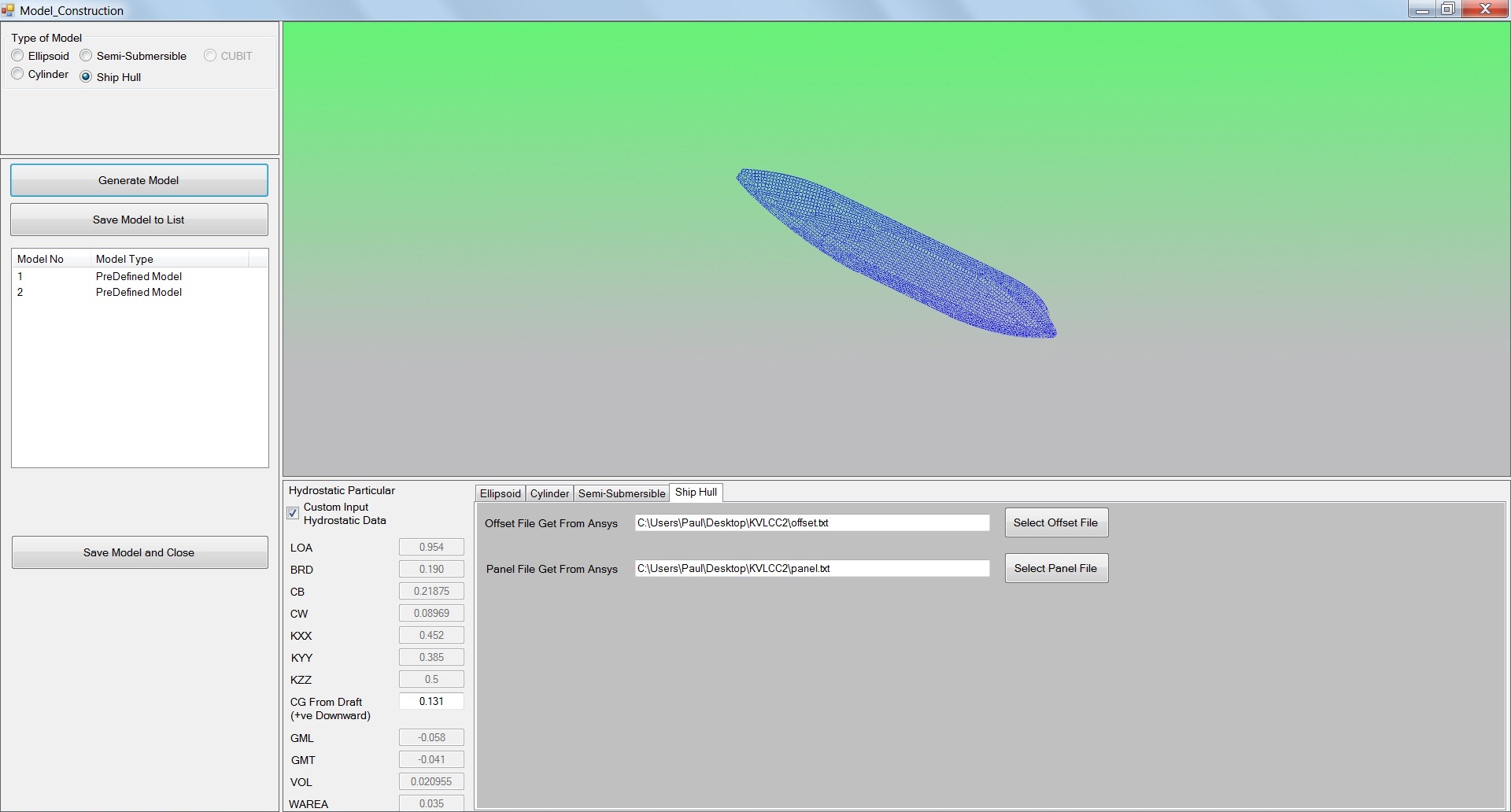Select the Ship Hull radio option
1511x812 pixels.
87,77
